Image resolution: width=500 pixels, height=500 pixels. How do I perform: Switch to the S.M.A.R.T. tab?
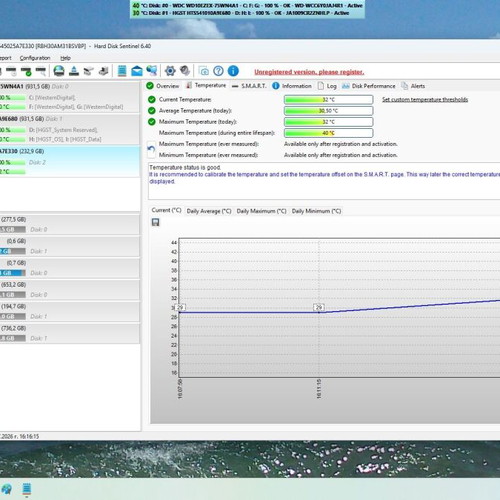pos(249,86)
